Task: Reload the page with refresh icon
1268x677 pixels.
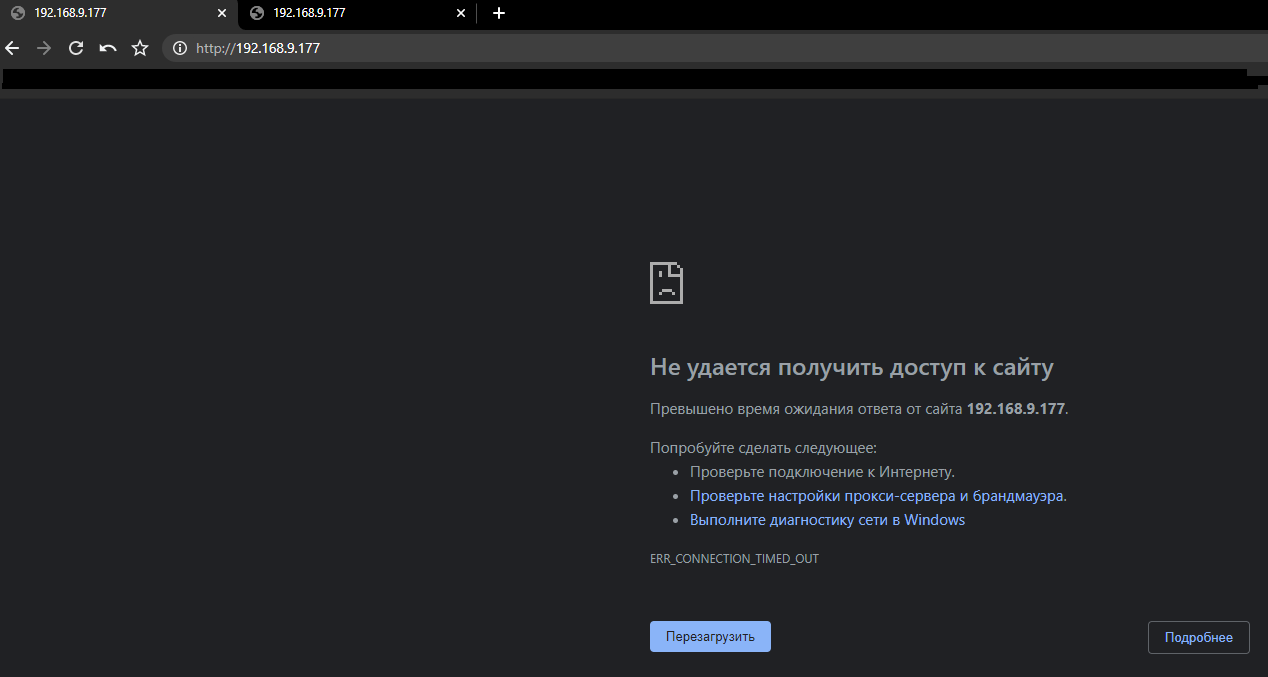Action: 75,48
